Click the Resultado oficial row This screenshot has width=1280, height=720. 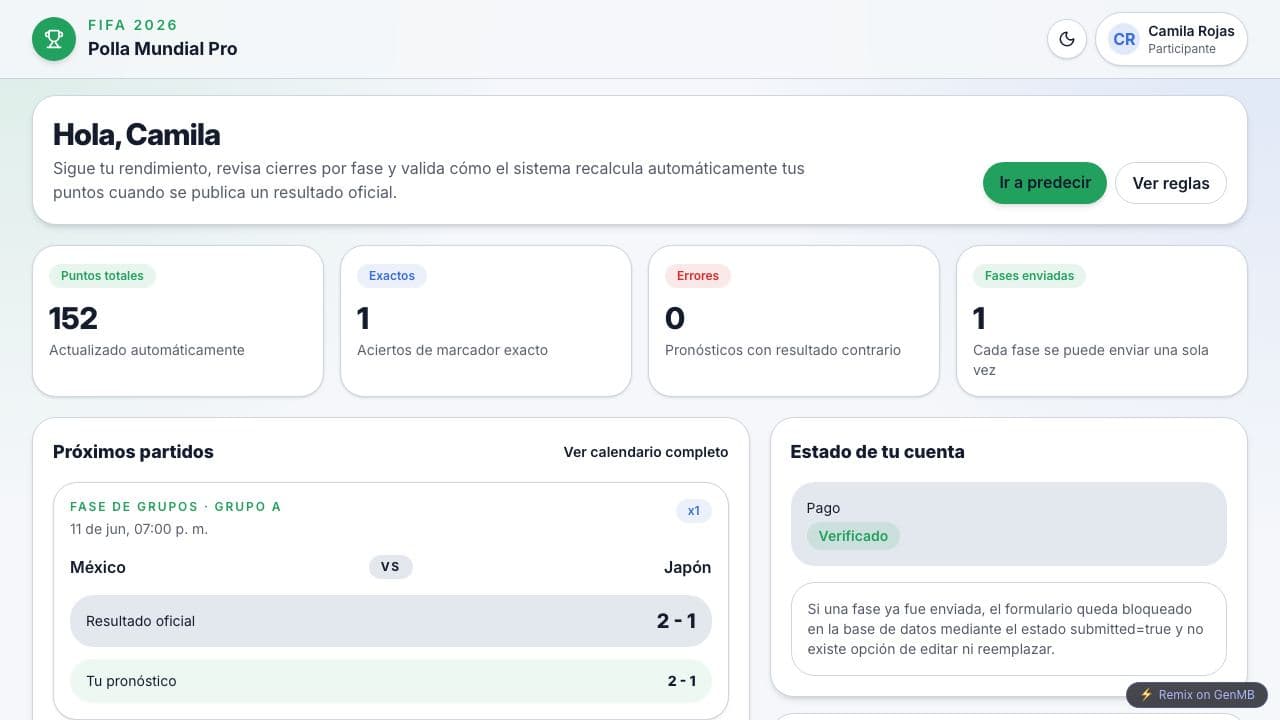(391, 621)
